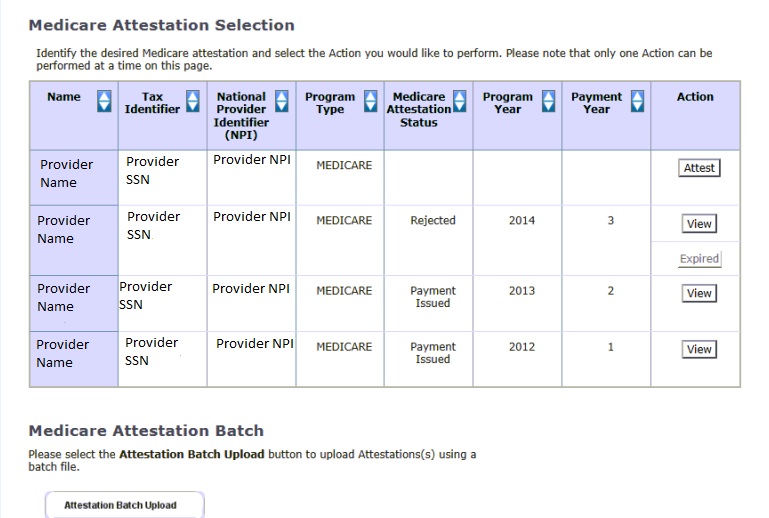Click the Medicare Attestation Batch heading
The image size is (769, 518).
point(146,431)
